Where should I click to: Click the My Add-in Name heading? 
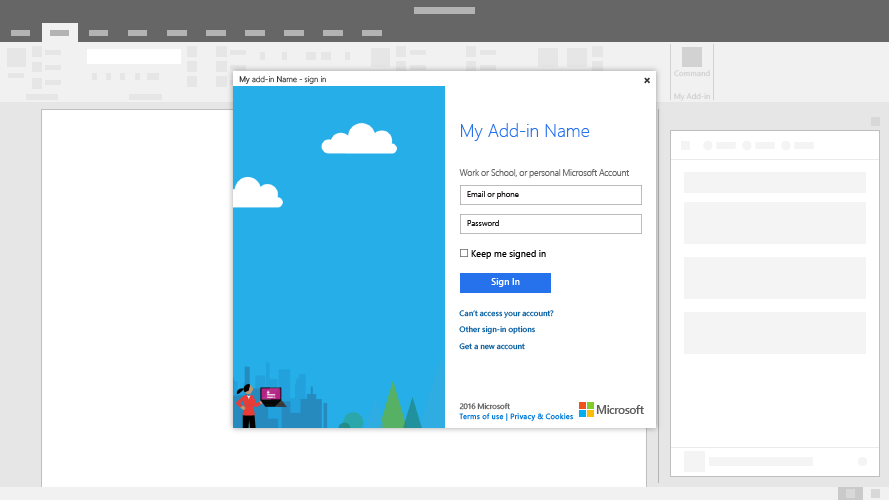(524, 131)
